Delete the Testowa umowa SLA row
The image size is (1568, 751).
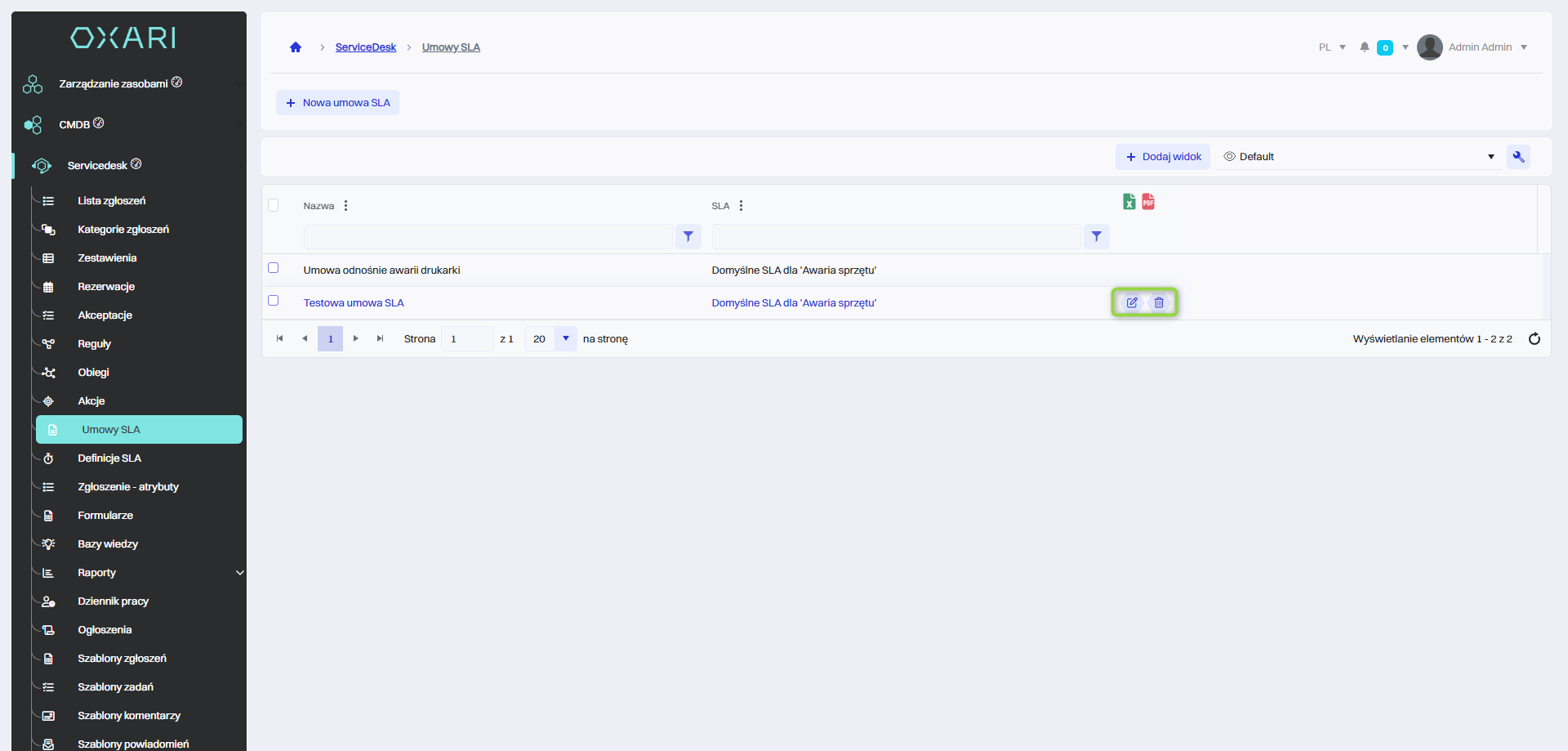[1159, 302]
